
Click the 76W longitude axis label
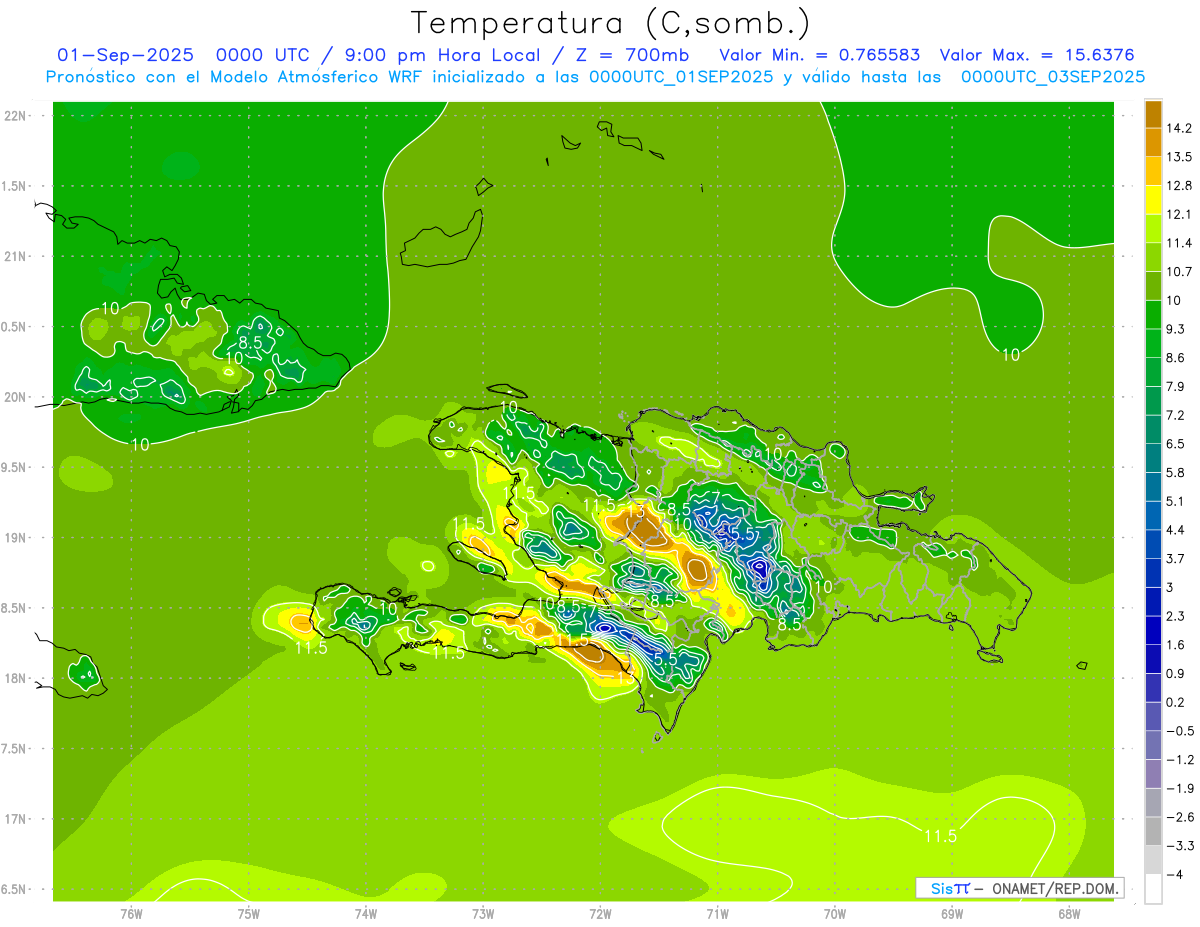point(131,913)
